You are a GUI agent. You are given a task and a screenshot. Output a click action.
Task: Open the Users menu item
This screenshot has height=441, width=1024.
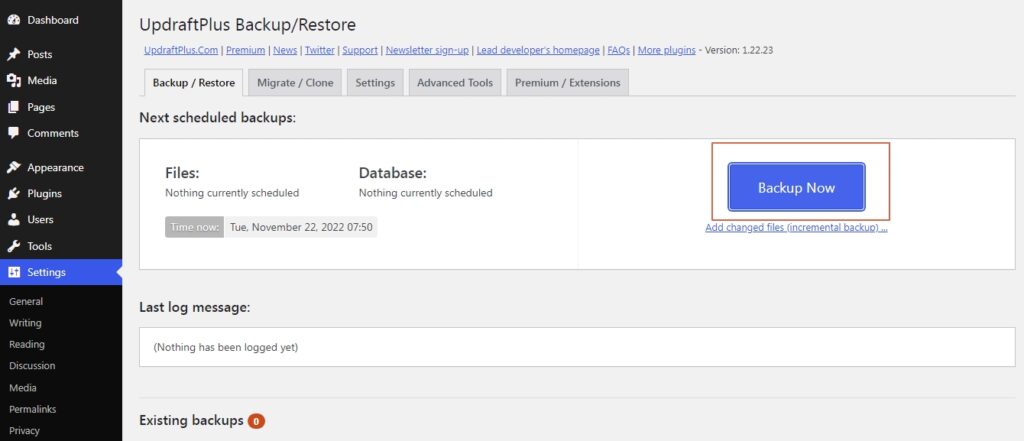point(61,220)
